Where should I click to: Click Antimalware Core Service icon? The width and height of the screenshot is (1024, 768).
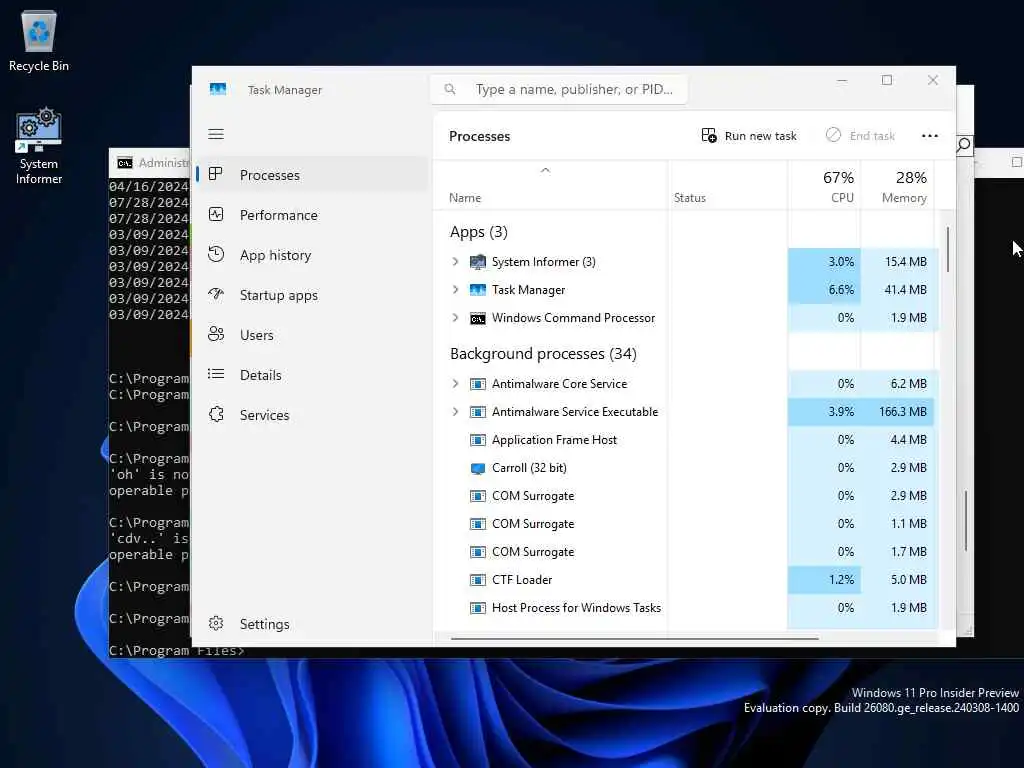477,384
